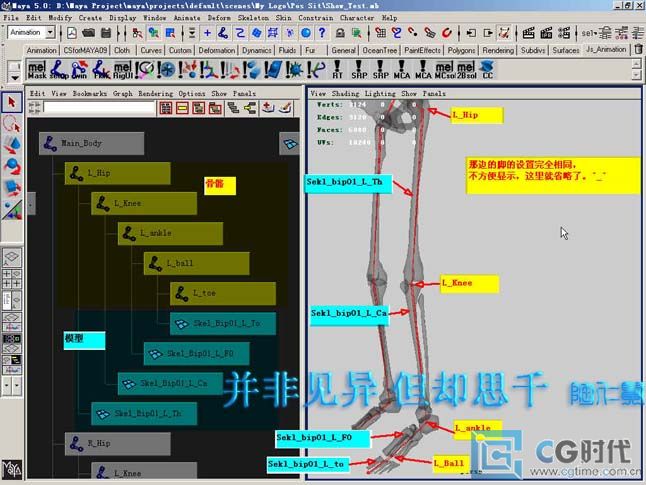The width and height of the screenshot is (646, 485).
Task: Switch to the Dynamics shelf tab
Action: point(256,50)
